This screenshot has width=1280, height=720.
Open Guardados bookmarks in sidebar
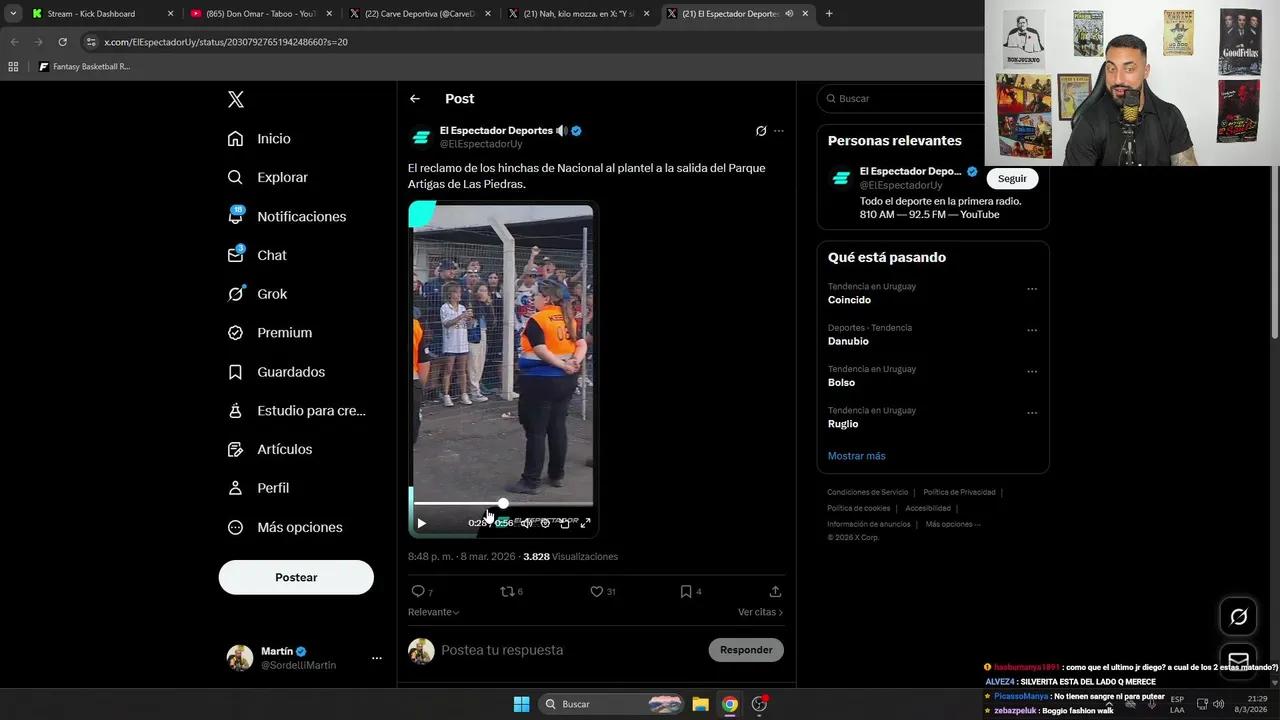coord(276,372)
